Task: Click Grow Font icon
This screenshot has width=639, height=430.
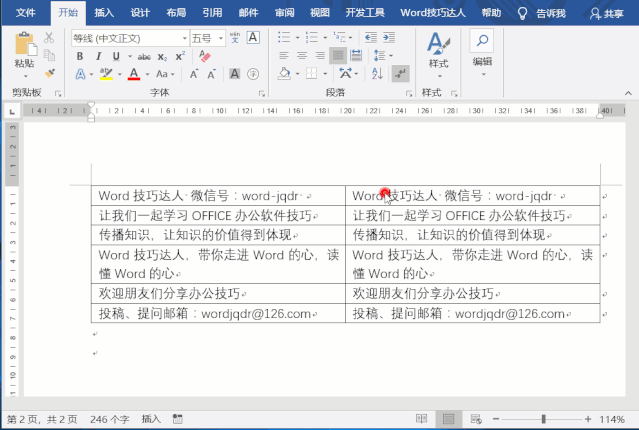Action: coord(194,74)
